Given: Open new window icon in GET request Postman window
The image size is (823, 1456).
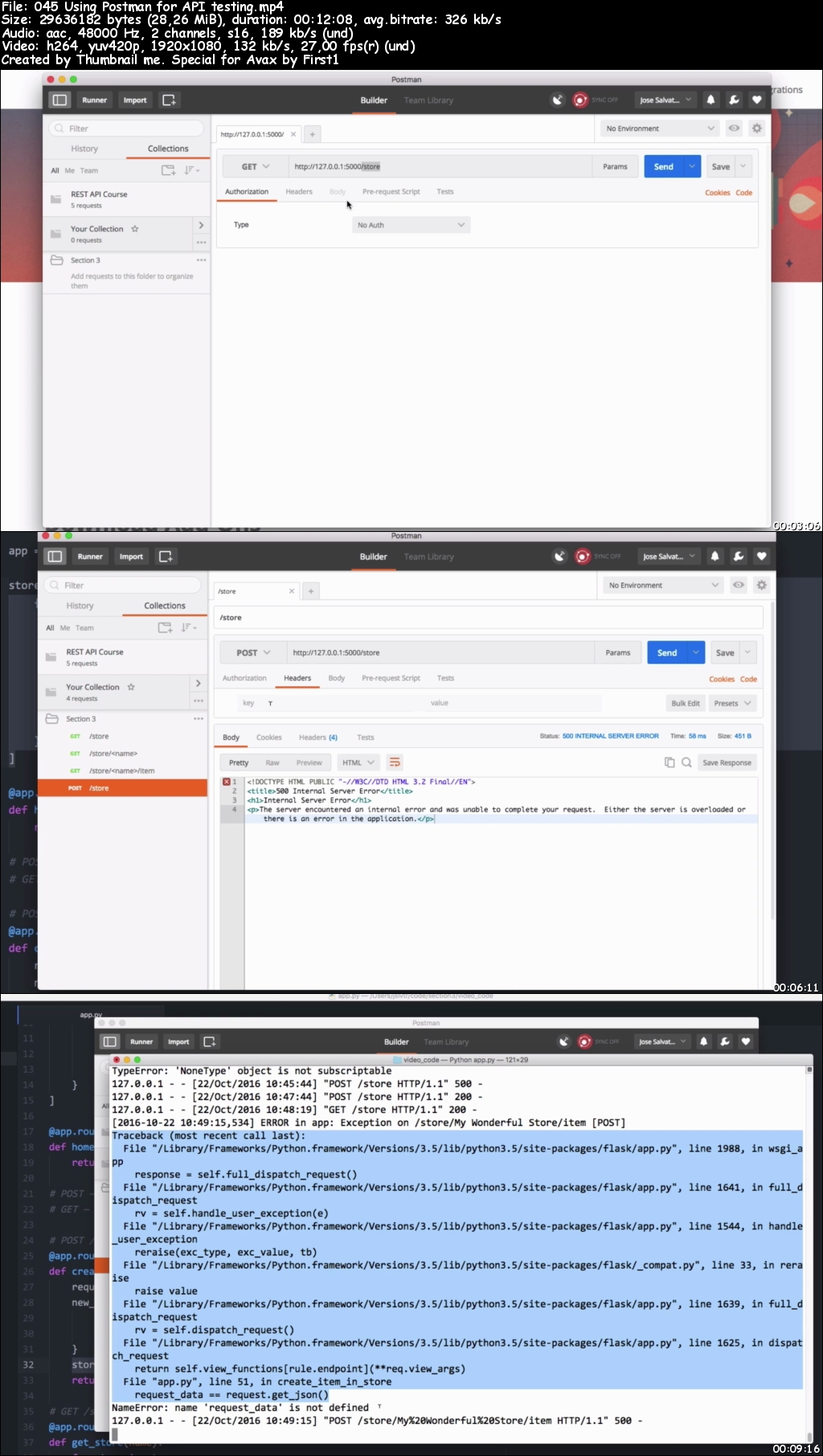Looking at the screenshot, I should pyautogui.click(x=169, y=100).
